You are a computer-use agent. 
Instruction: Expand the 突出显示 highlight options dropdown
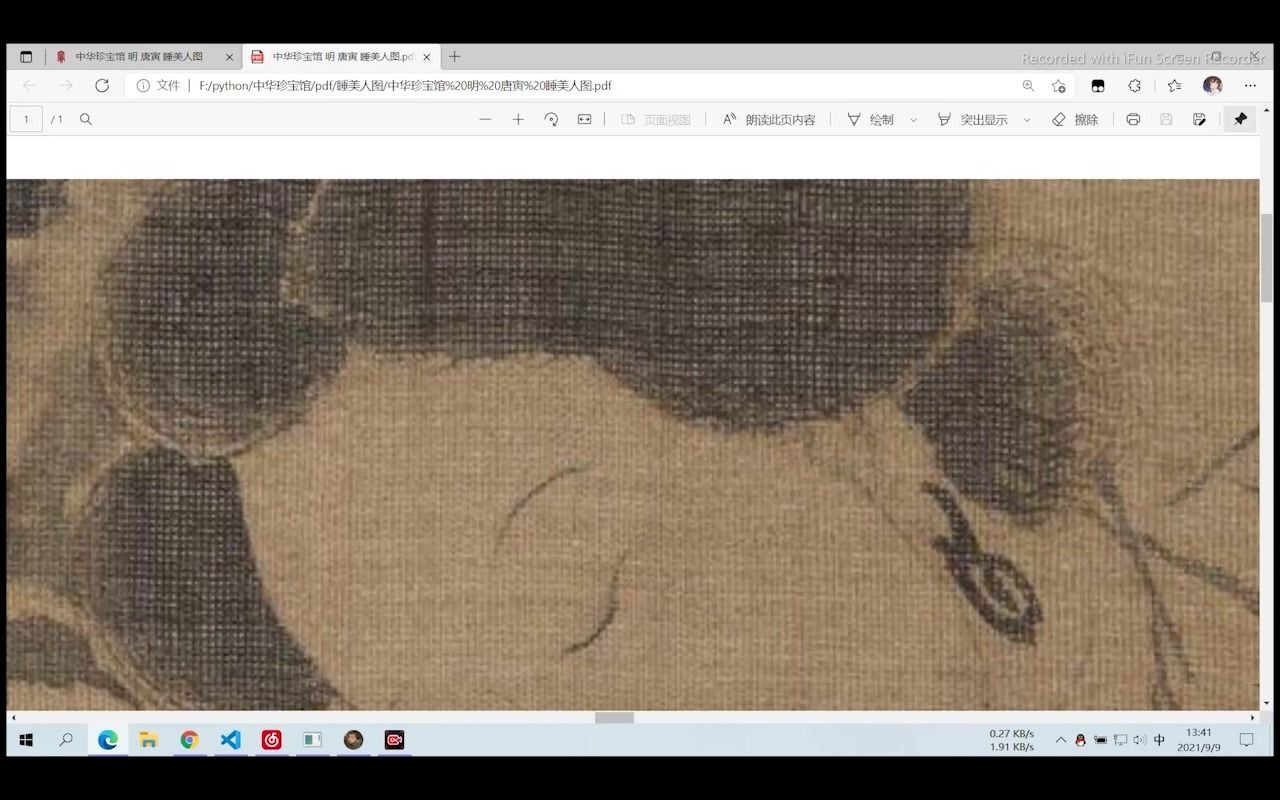coord(1027,119)
